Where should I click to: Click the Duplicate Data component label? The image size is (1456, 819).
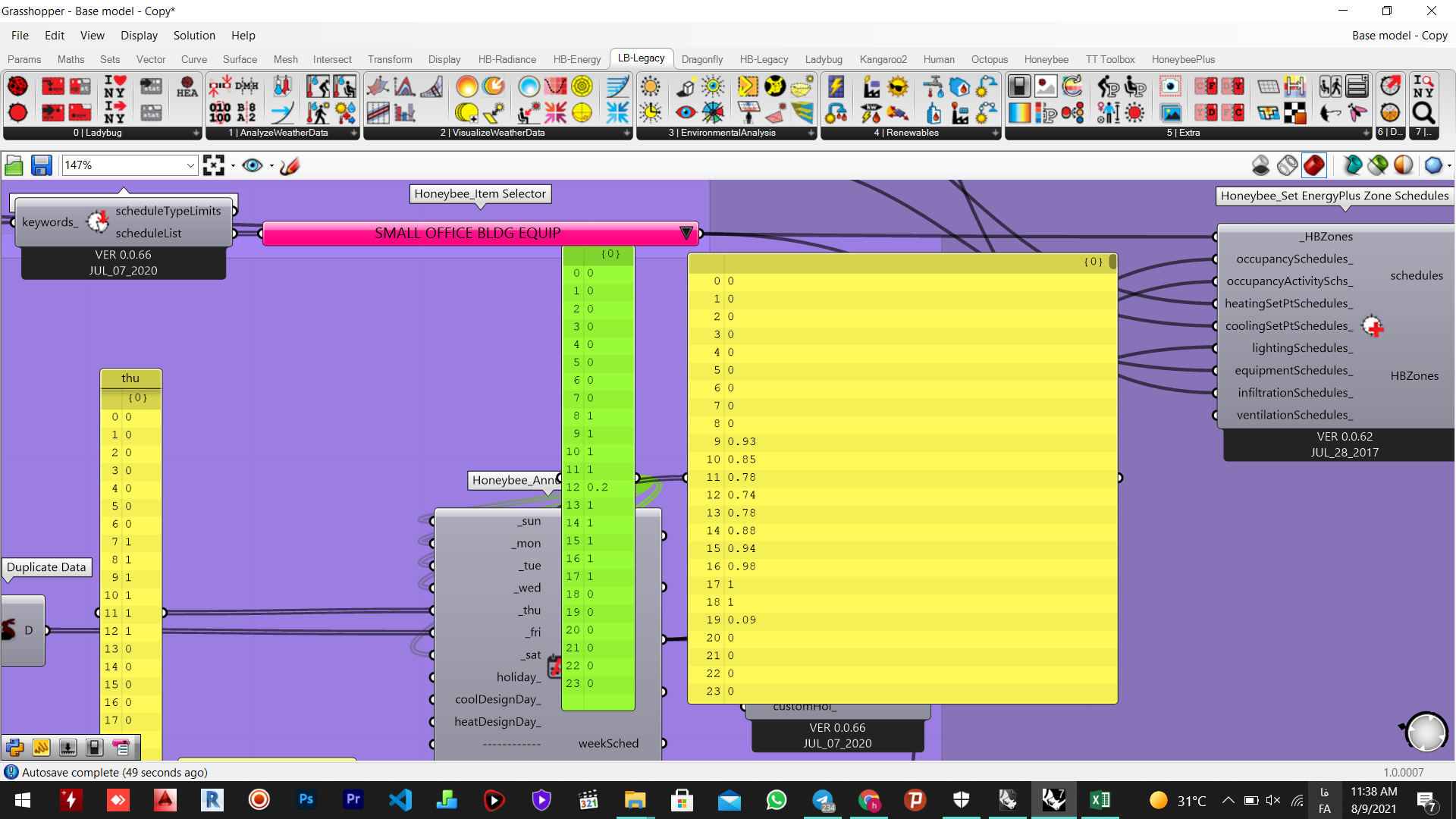pos(46,567)
